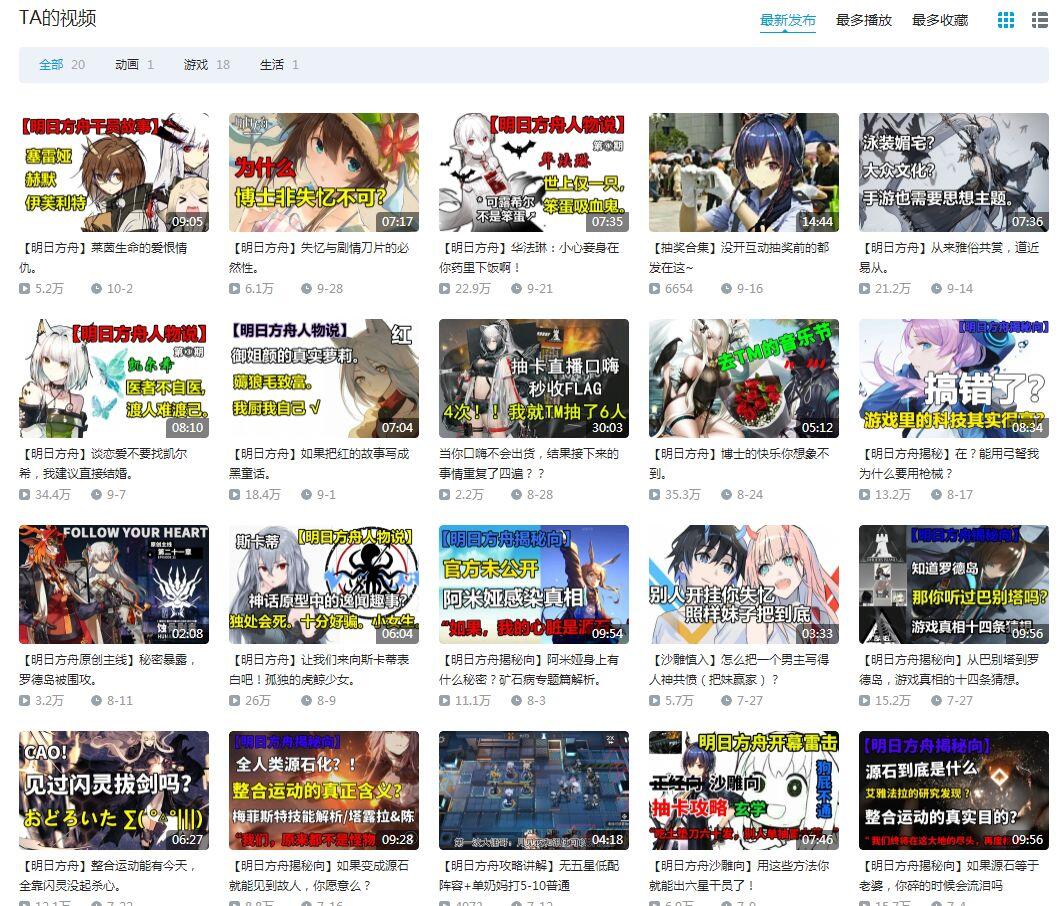Open title link 博士的快乐你想象不到

point(739,463)
